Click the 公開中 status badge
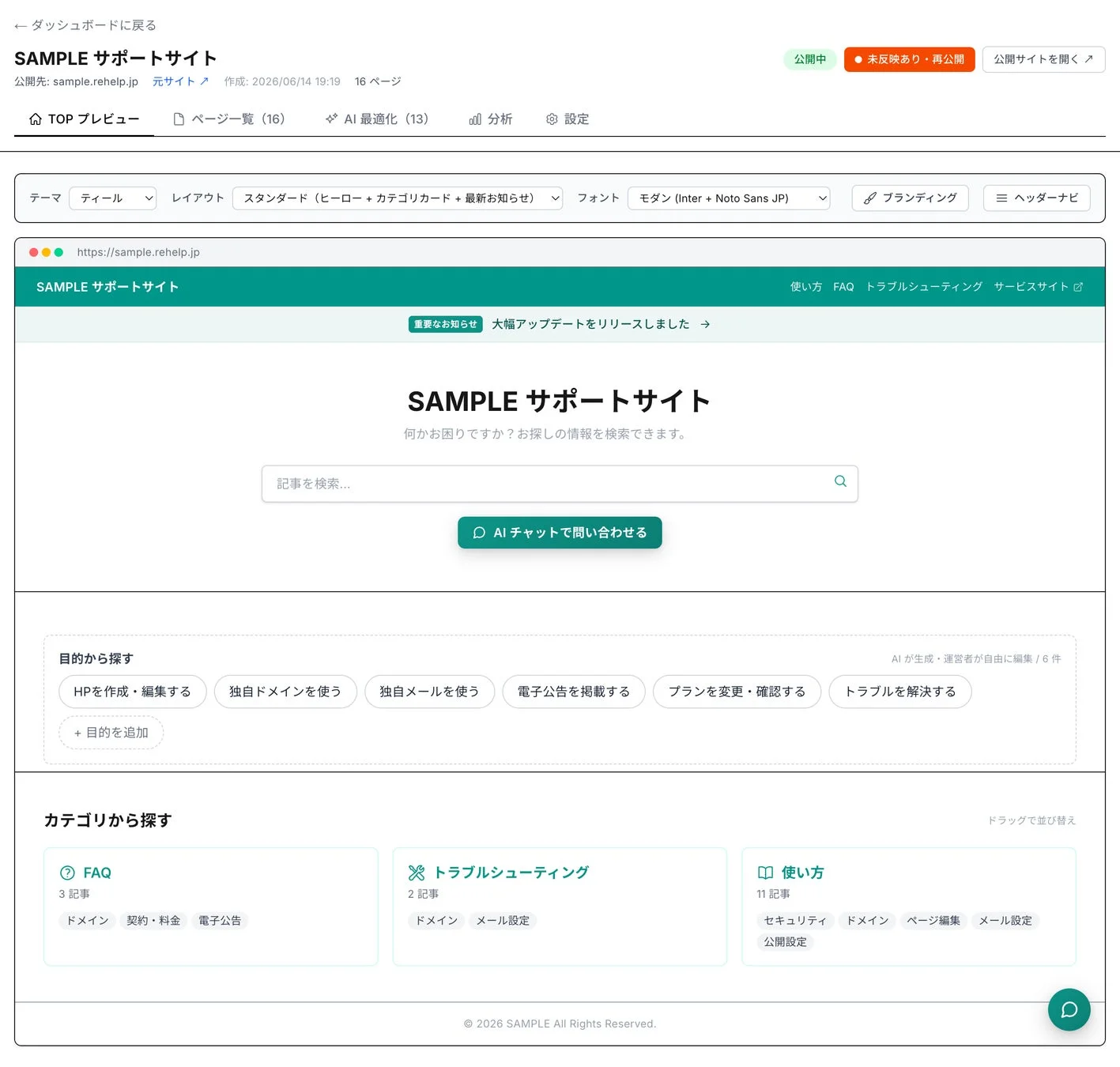 810,59
